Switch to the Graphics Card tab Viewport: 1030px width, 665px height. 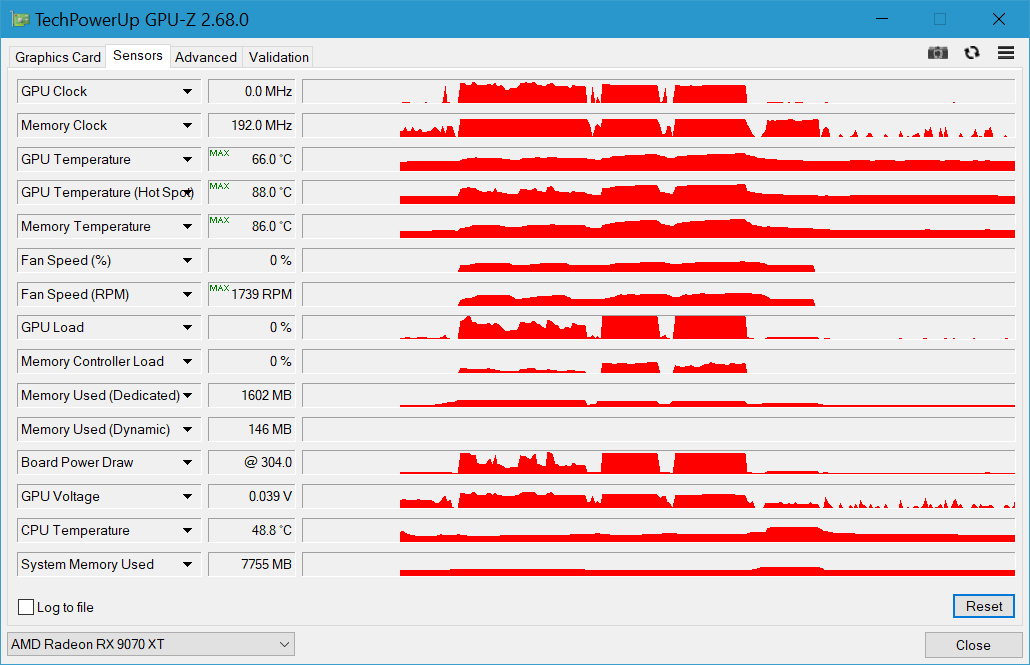click(x=58, y=57)
